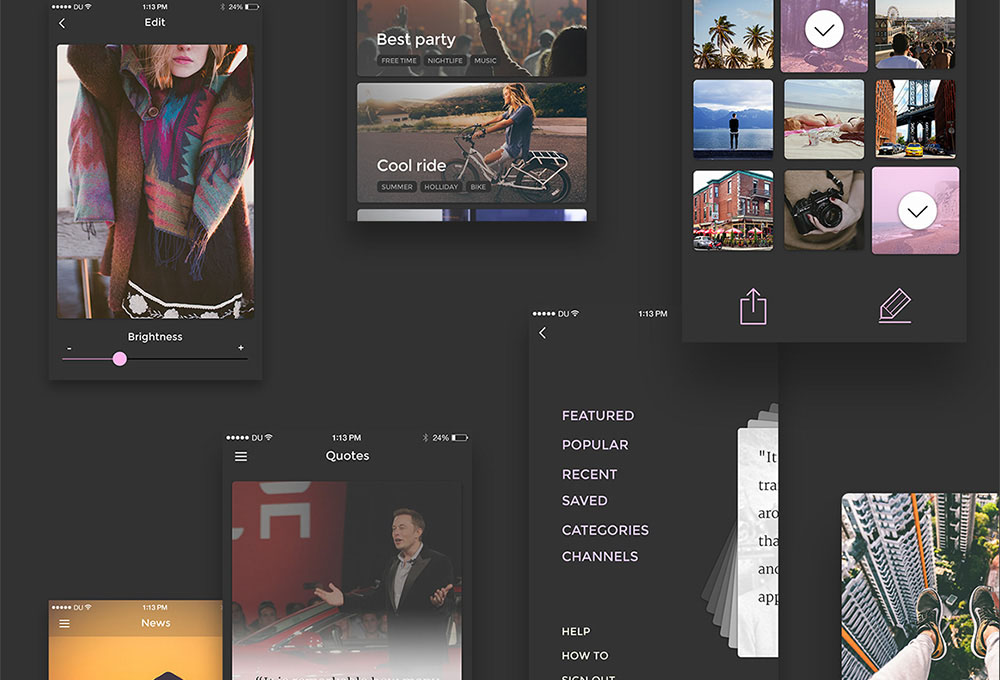1000x680 pixels.
Task: Tap the battery indicator on Edit screen
Action: coord(252,7)
